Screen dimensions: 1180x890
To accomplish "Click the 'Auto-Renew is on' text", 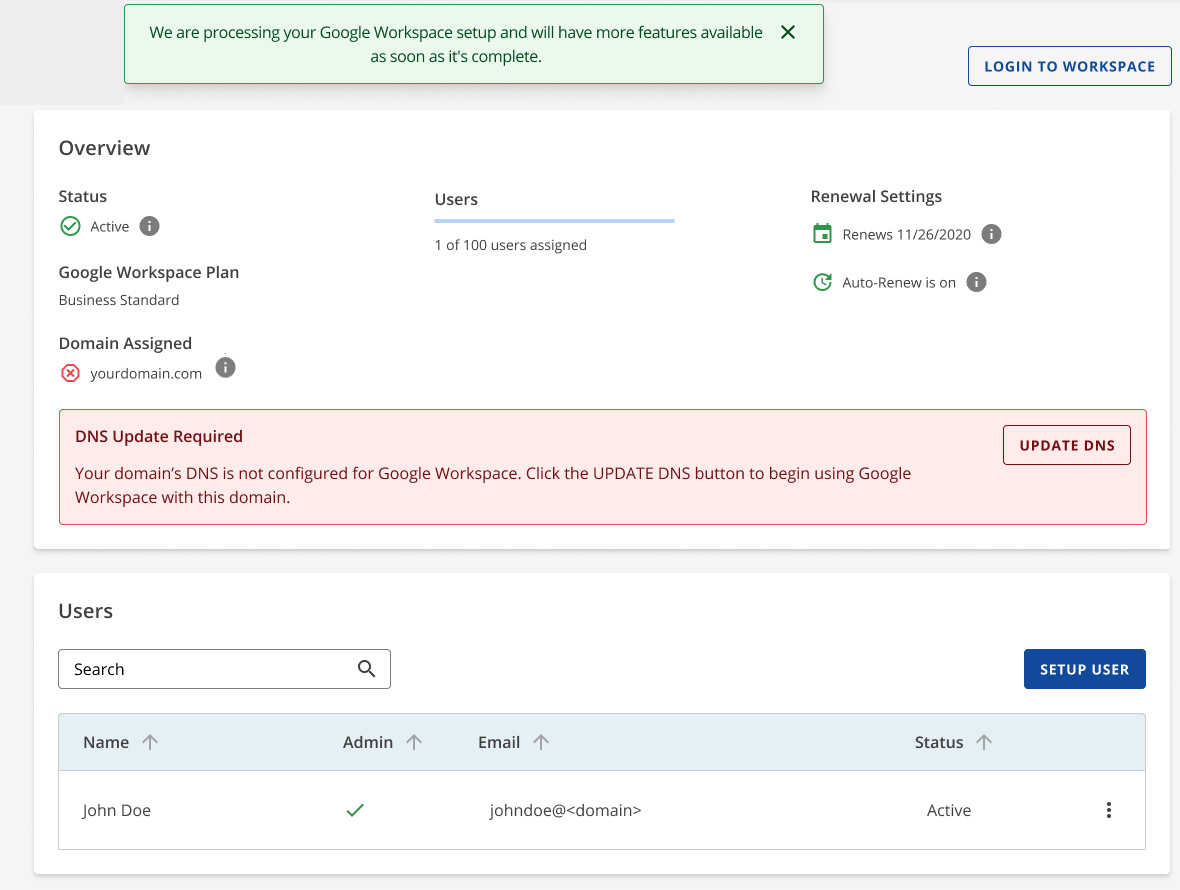I will (899, 283).
